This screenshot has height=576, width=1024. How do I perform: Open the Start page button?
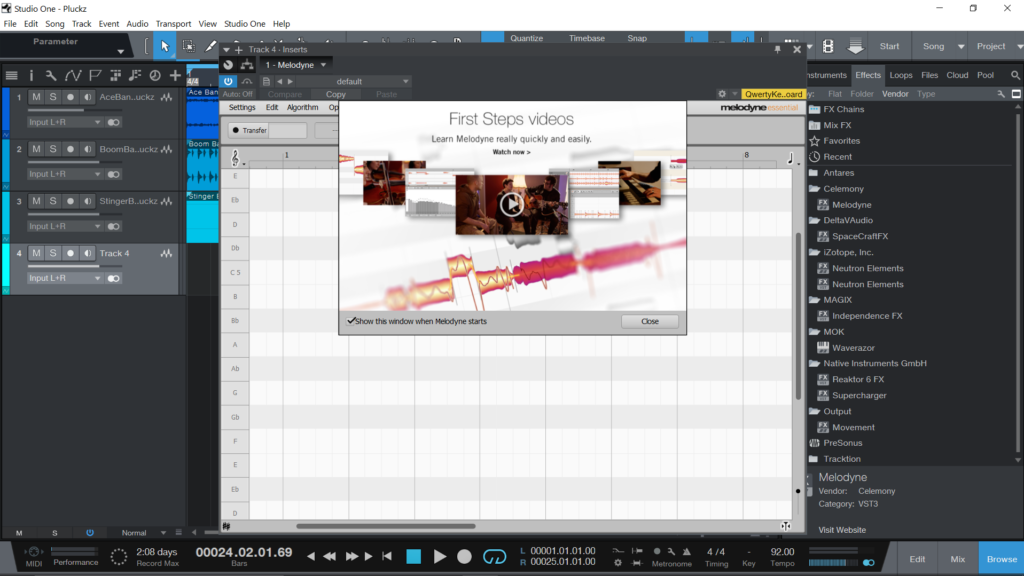pos(889,46)
